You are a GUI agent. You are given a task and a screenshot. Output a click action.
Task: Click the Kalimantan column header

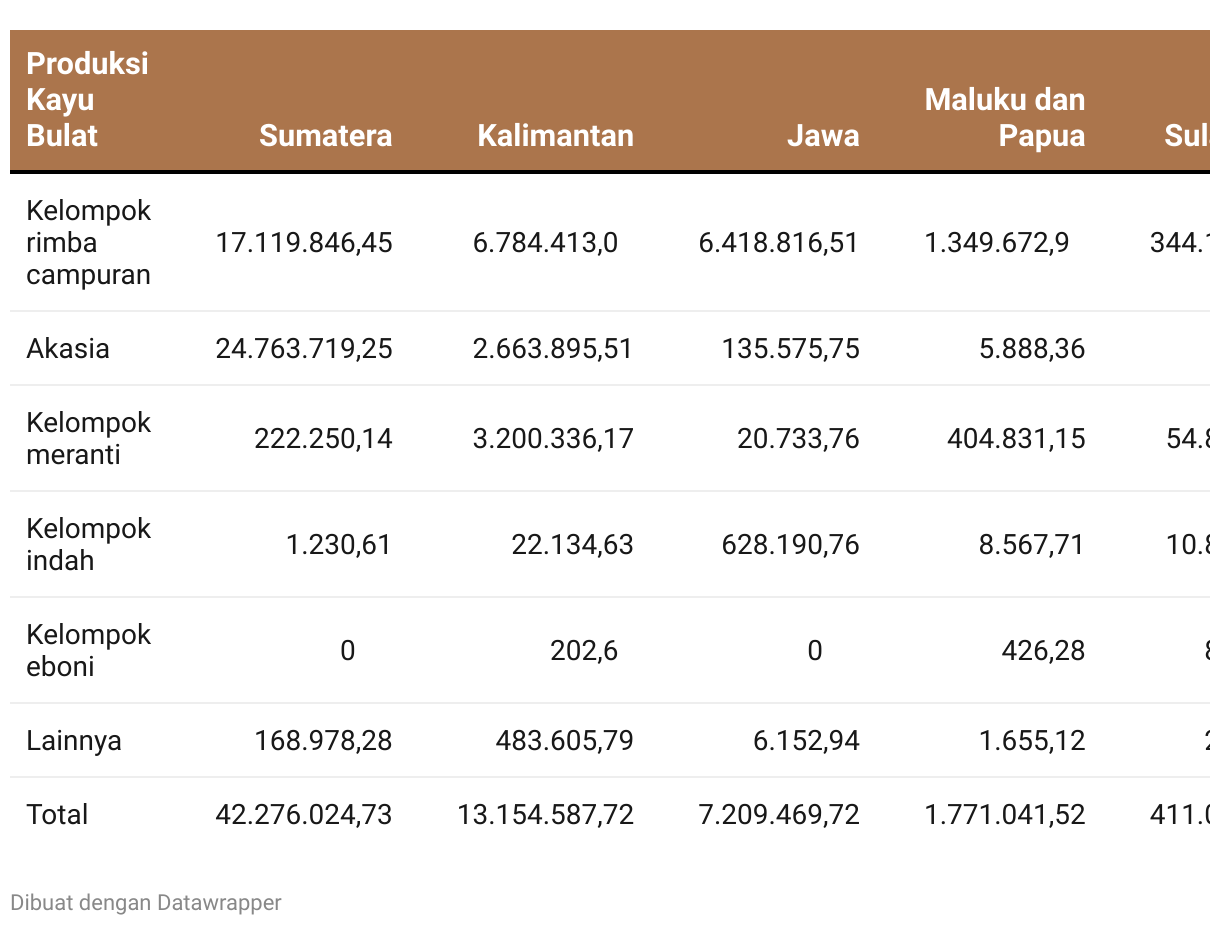click(555, 136)
